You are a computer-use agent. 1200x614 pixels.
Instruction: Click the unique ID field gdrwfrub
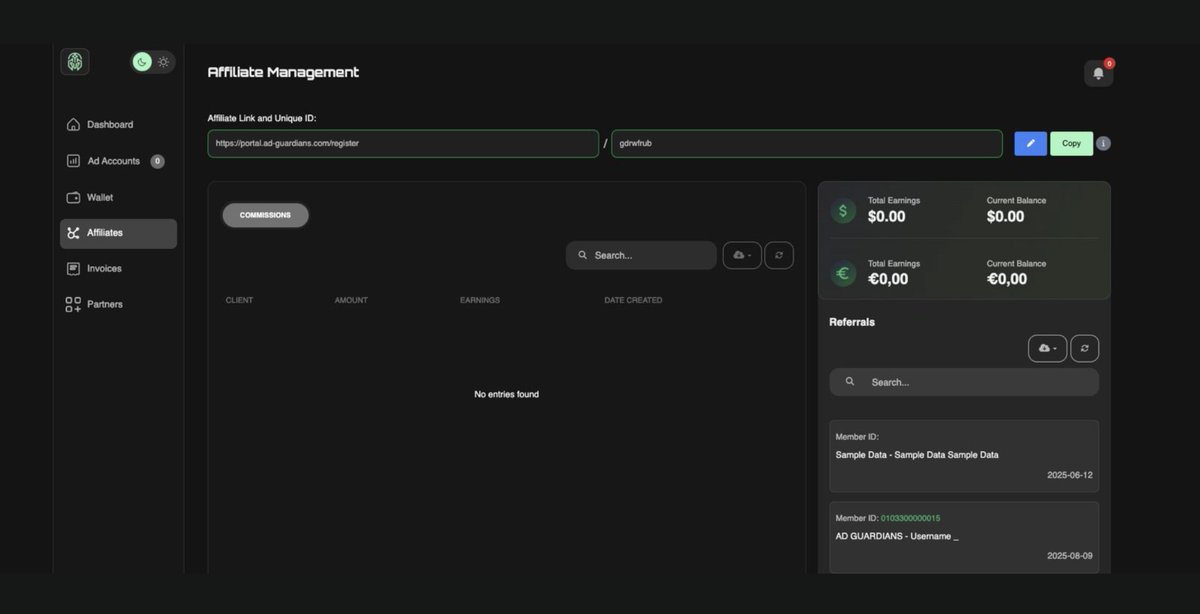tap(807, 143)
